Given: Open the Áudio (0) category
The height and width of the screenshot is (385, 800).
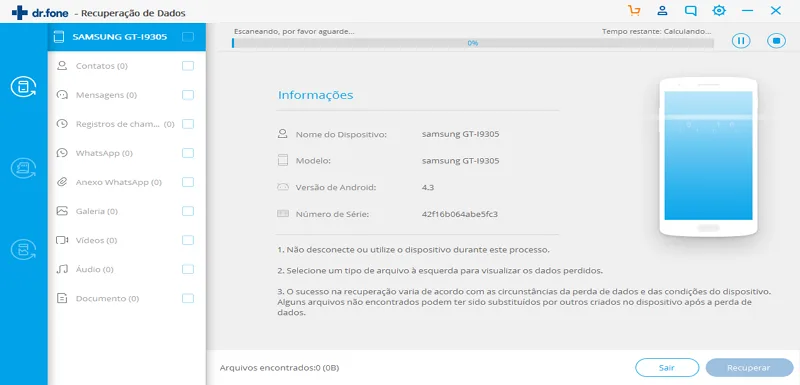Looking at the screenshot, I should [94, 269].
